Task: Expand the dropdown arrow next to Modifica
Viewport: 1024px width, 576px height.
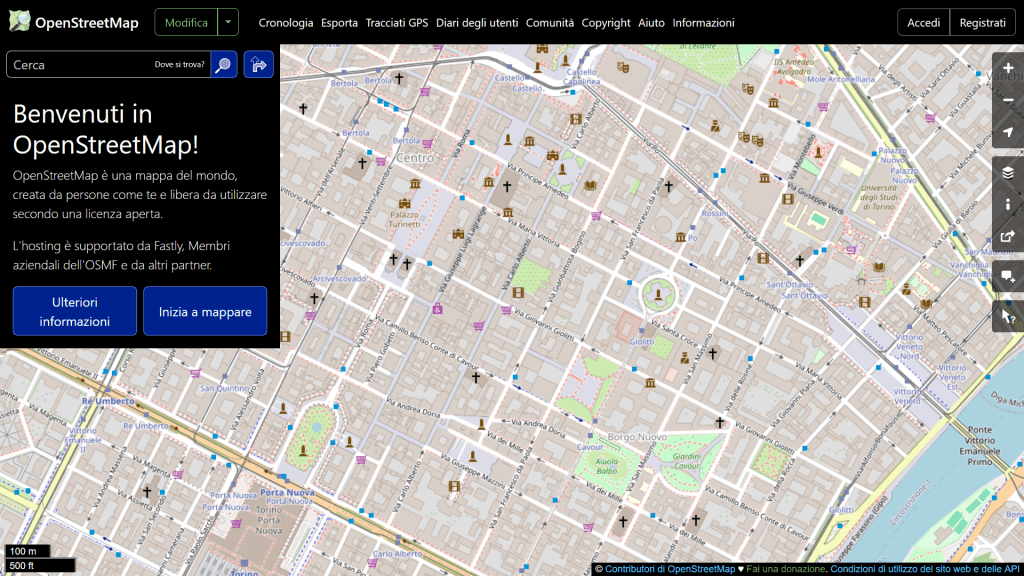Action: pos(230,22)
